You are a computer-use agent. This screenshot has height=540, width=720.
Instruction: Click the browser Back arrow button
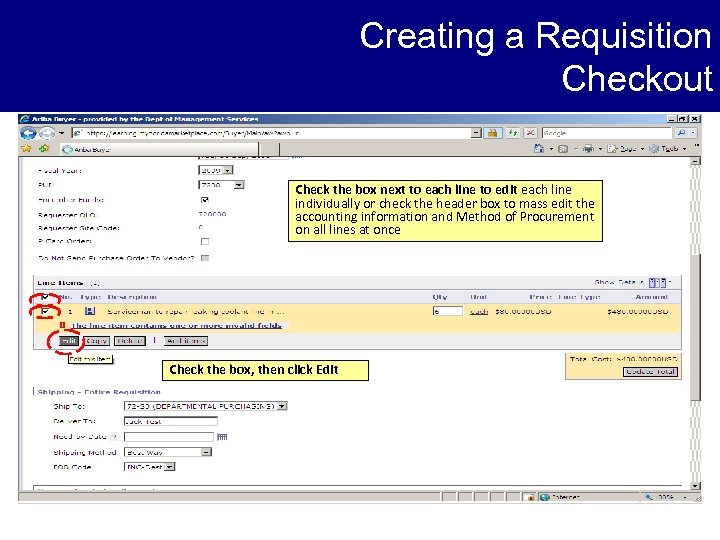[x=28, y=133]
